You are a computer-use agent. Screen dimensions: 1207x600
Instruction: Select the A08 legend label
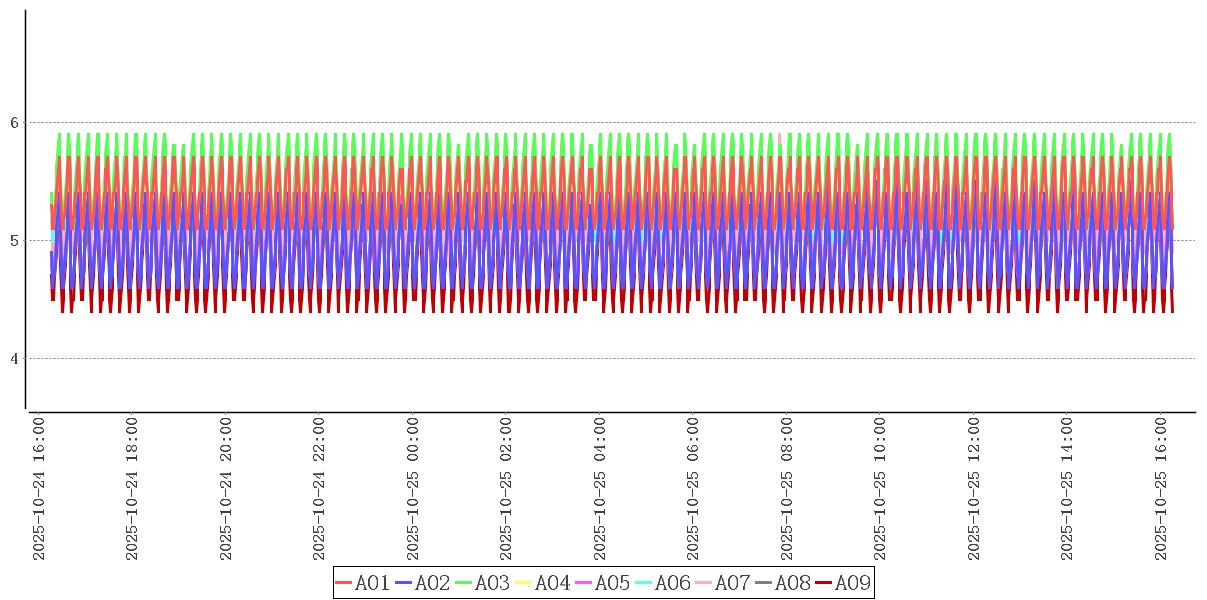792,583
